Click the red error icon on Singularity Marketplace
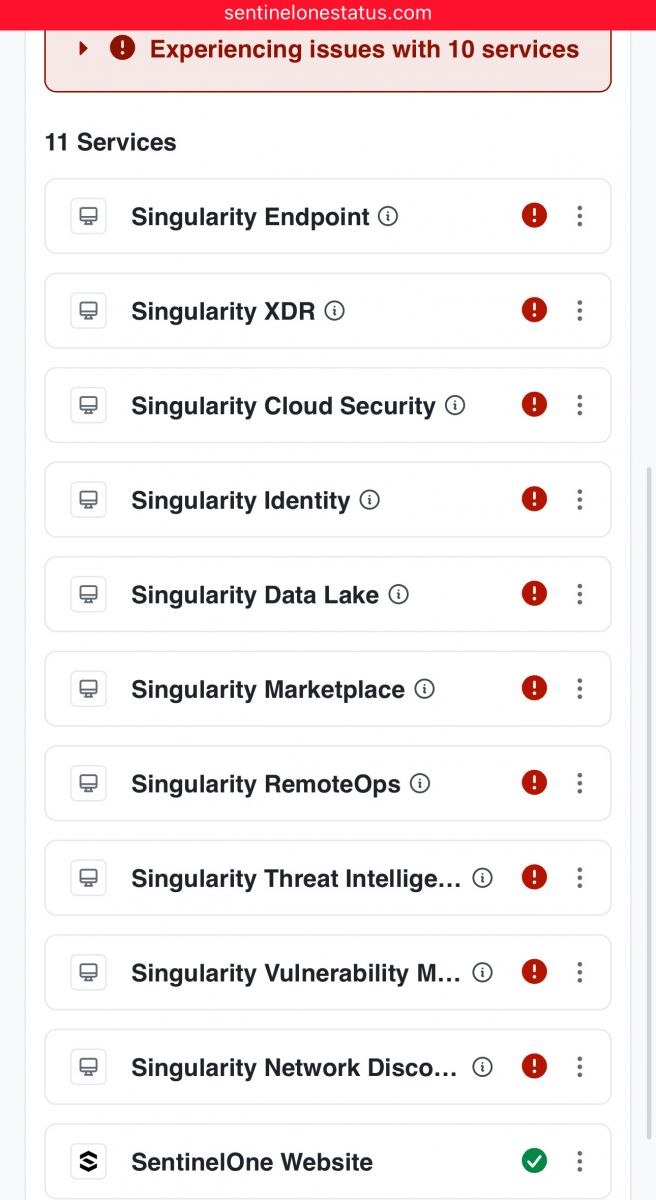The width and height of the screenshot is (656, 1200). click(535, 689)
